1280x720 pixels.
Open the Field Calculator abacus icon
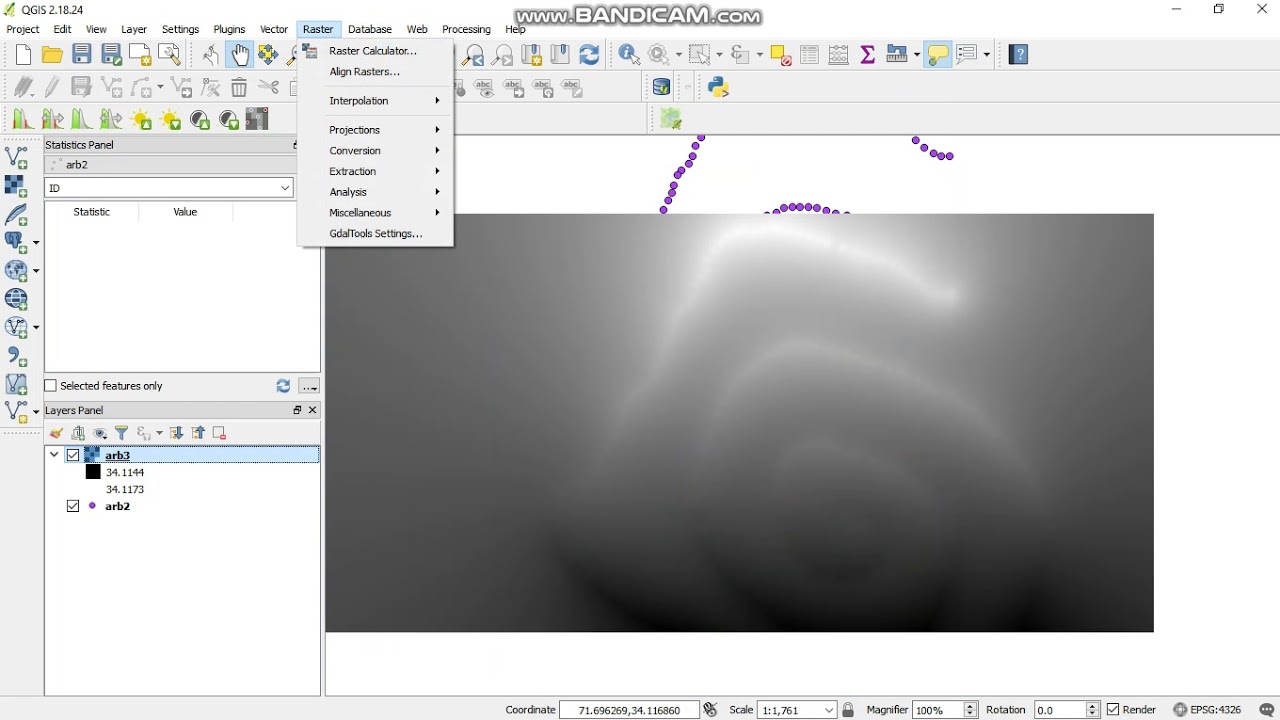[839, 55]
